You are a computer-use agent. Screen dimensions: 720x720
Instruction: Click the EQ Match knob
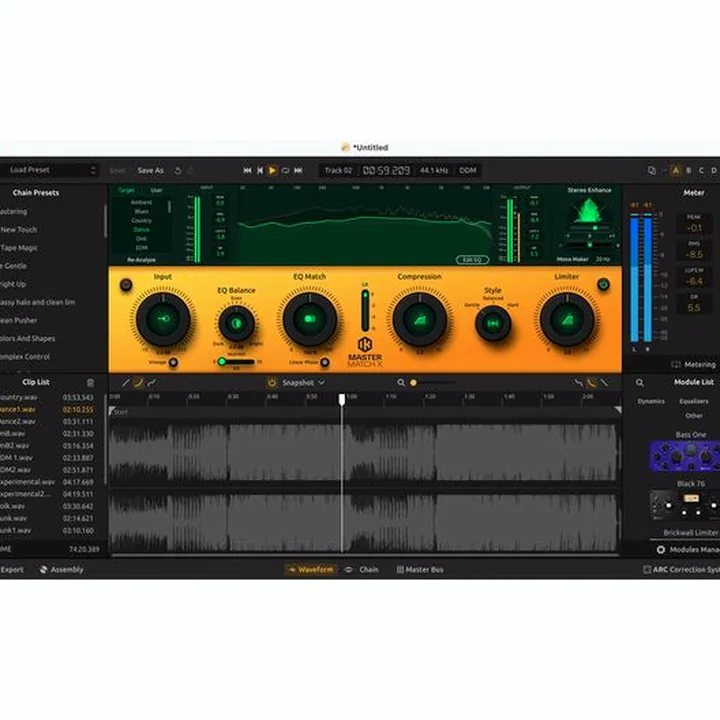click(x=310, y=319)
